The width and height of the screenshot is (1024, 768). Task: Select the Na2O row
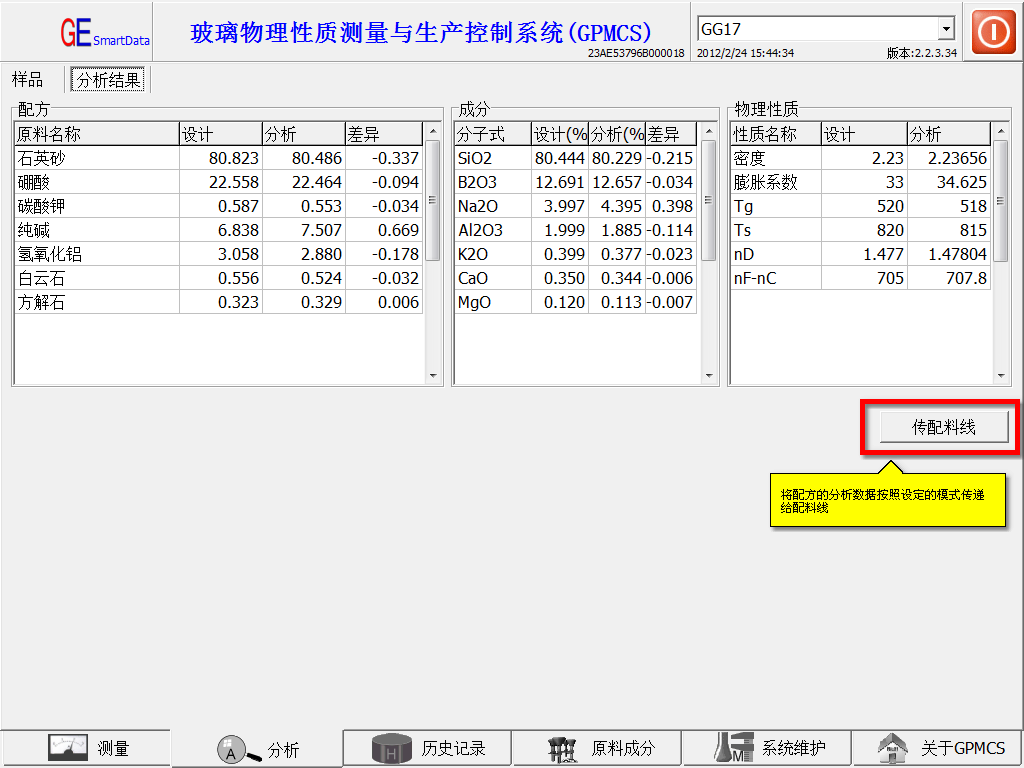576,206
